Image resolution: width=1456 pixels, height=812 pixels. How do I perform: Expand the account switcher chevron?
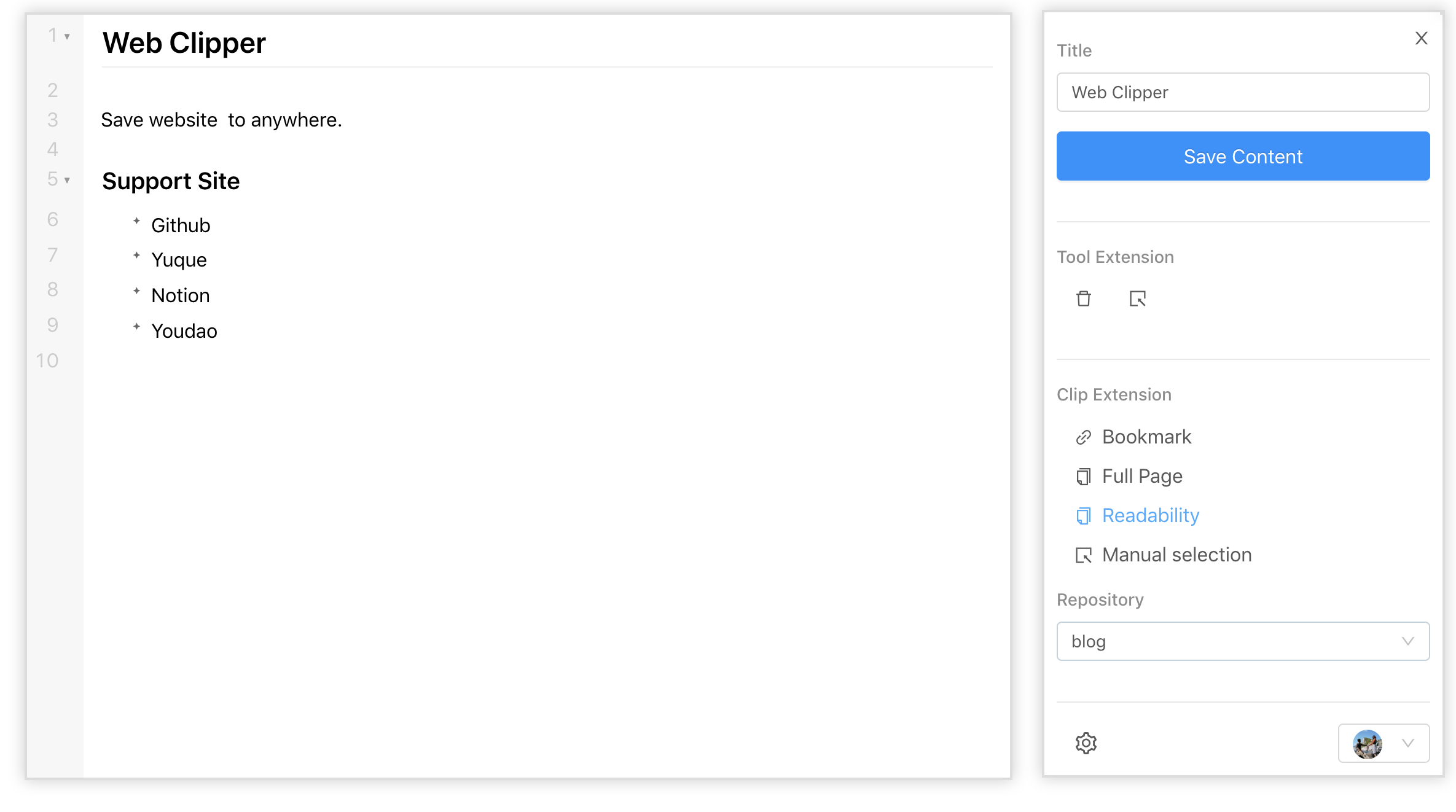pyautogui.click(x=1408, y=743)
